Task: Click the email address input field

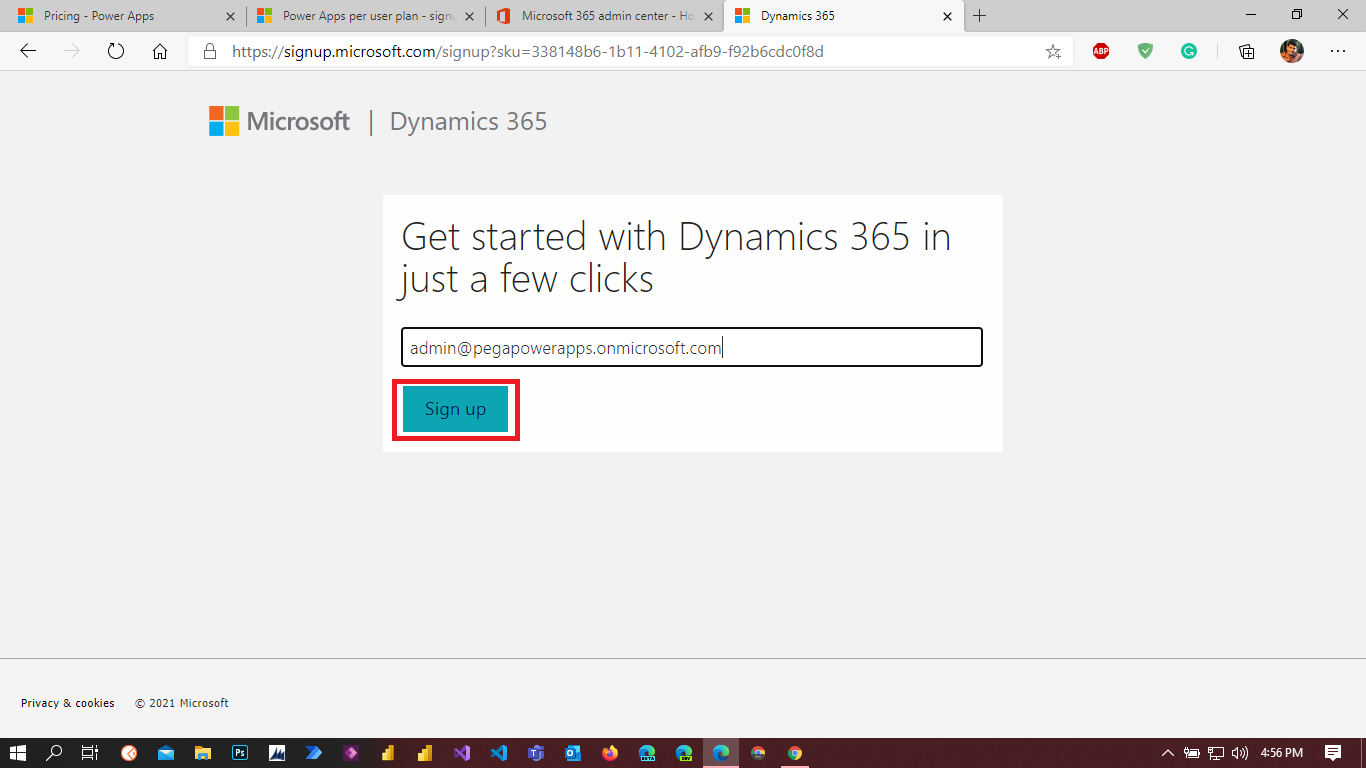Action: 691,348
